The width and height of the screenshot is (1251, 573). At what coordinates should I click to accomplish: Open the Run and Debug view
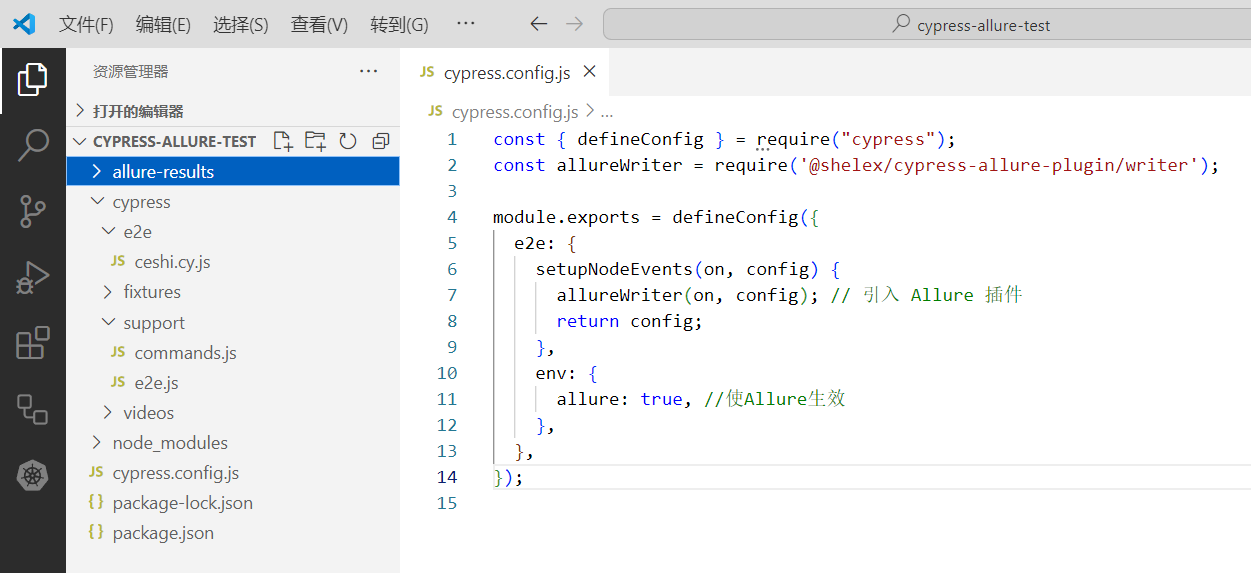(33, 277)
